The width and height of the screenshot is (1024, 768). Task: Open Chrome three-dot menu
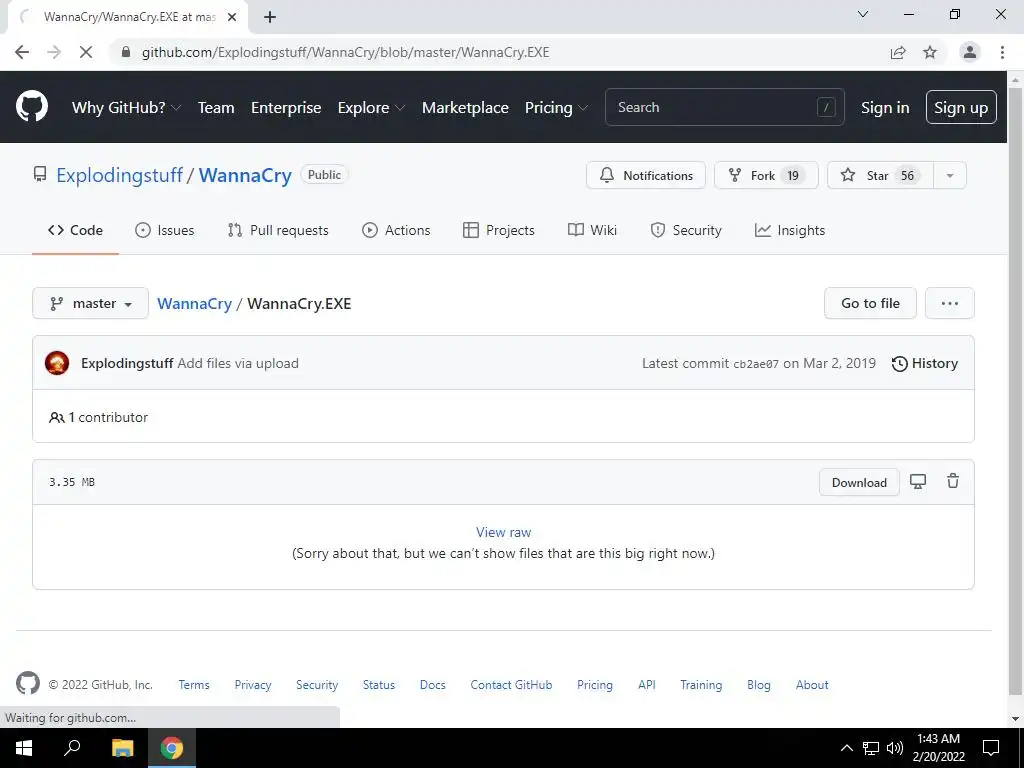coord(1002,52)
